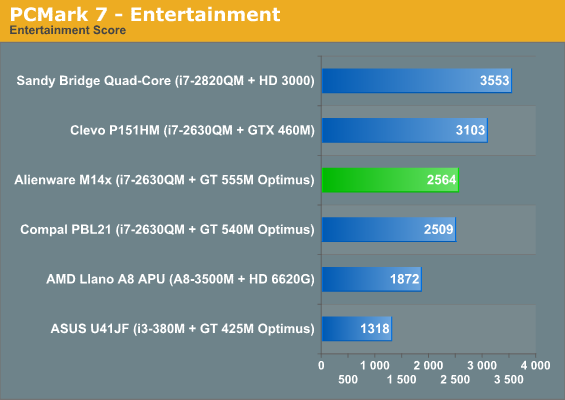The width and height of the screenshot is (565, 400).
Task: Click the bar value 1318
Action: tap(375, 329)
